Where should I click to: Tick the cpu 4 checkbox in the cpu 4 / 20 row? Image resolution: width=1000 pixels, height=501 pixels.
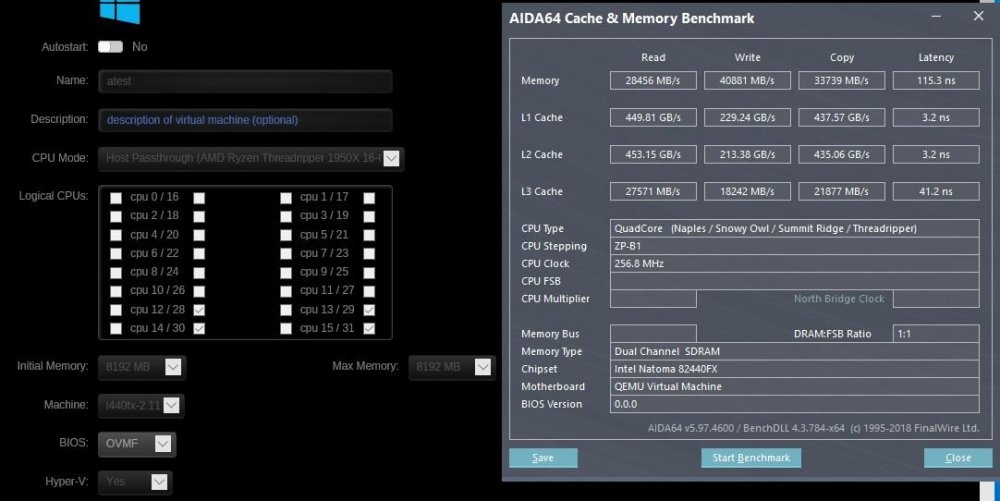115,235
